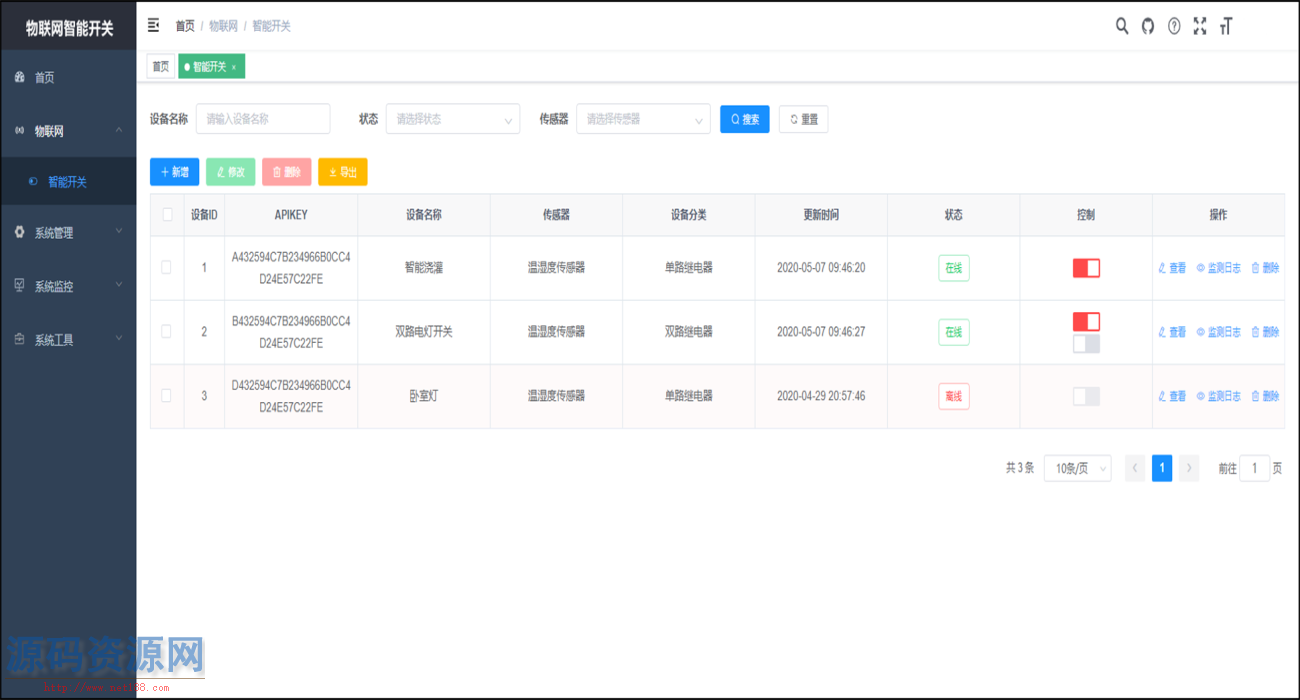Click the 首页 home icon in sidebar

point(20,77)
